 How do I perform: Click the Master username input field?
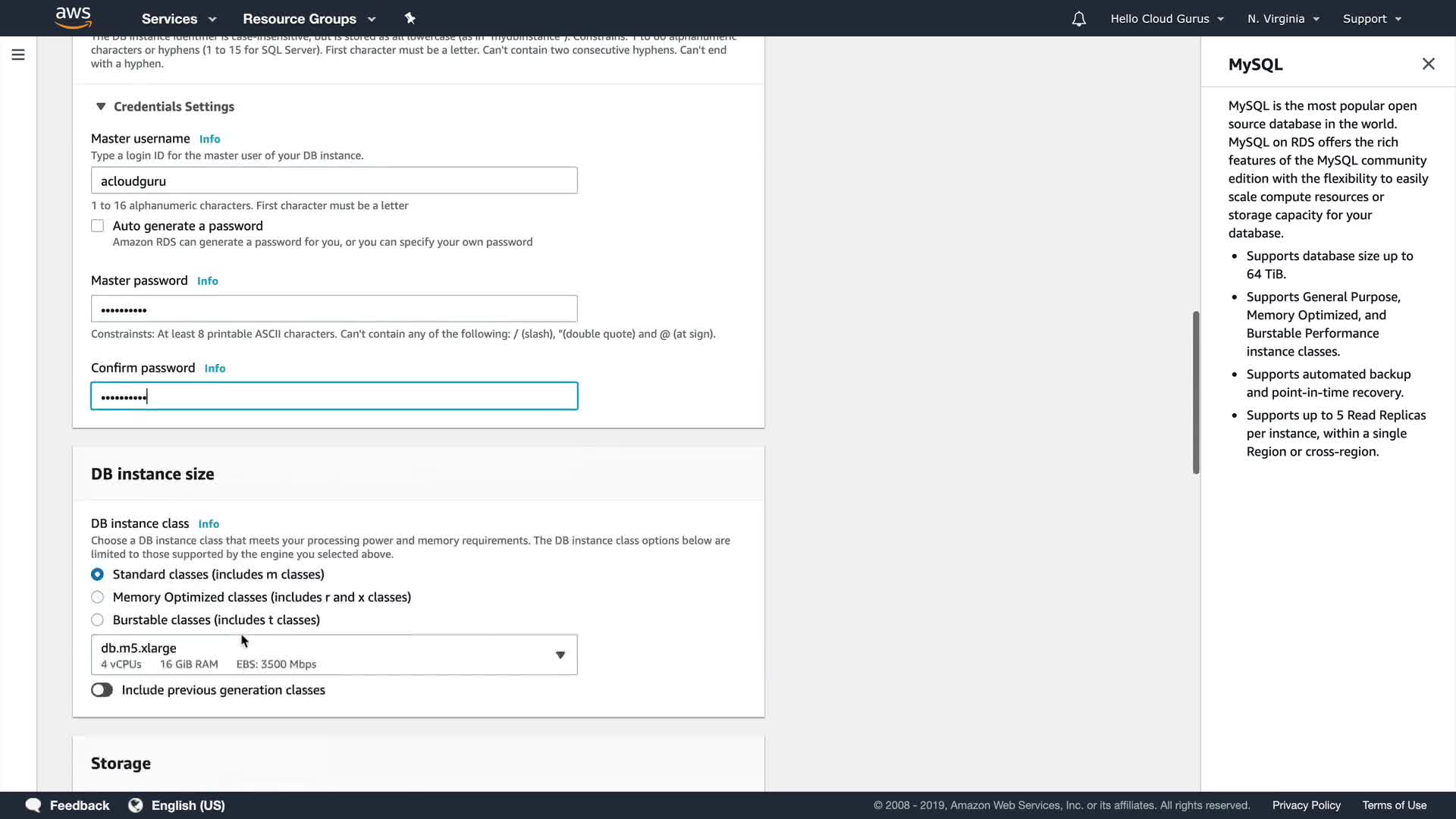(334, 180)
